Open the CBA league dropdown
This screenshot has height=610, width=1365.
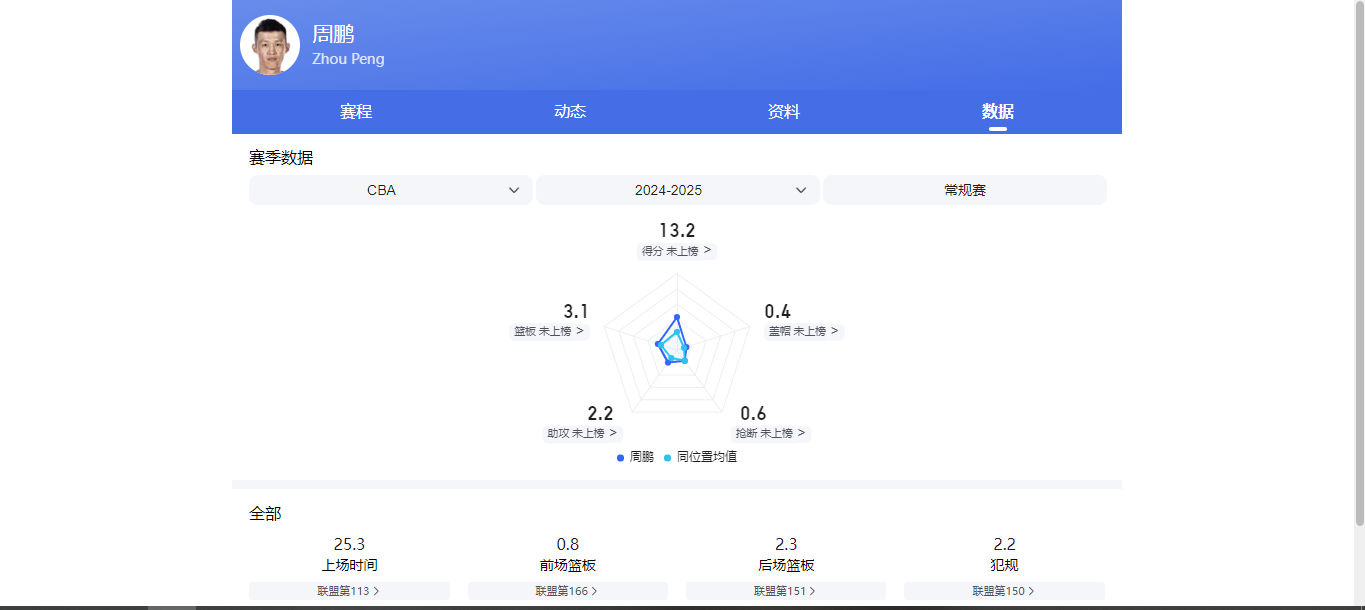[390, 190]
